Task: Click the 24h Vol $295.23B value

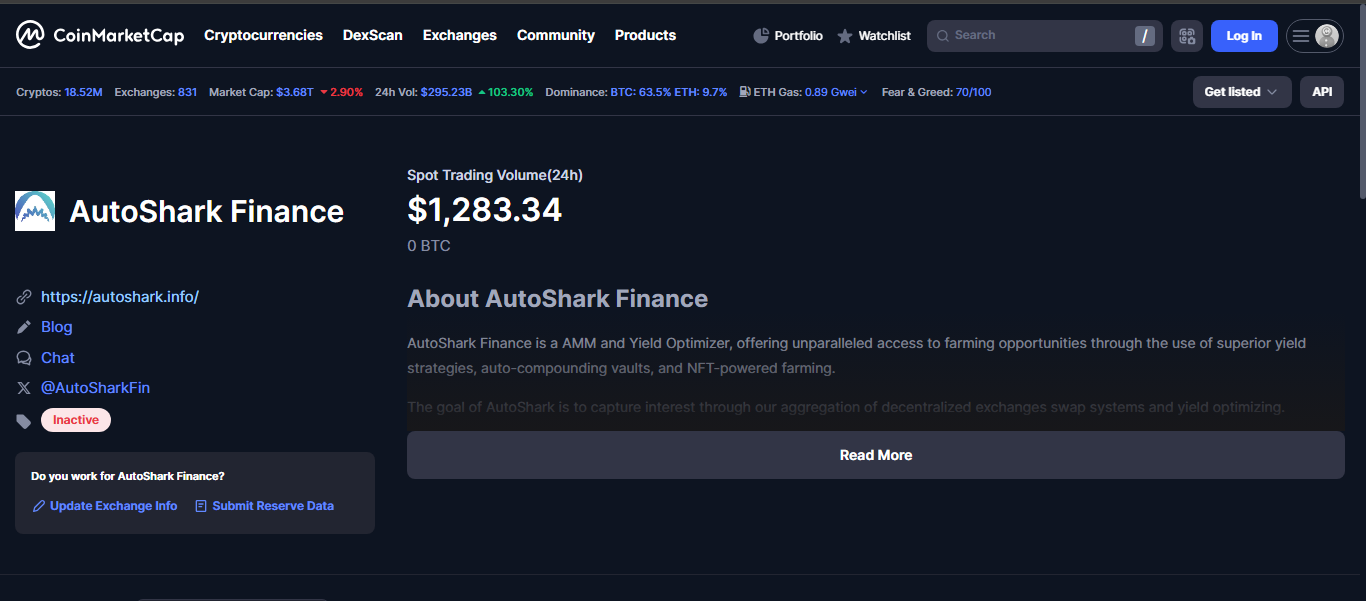Action: click(x=446, y=92)
